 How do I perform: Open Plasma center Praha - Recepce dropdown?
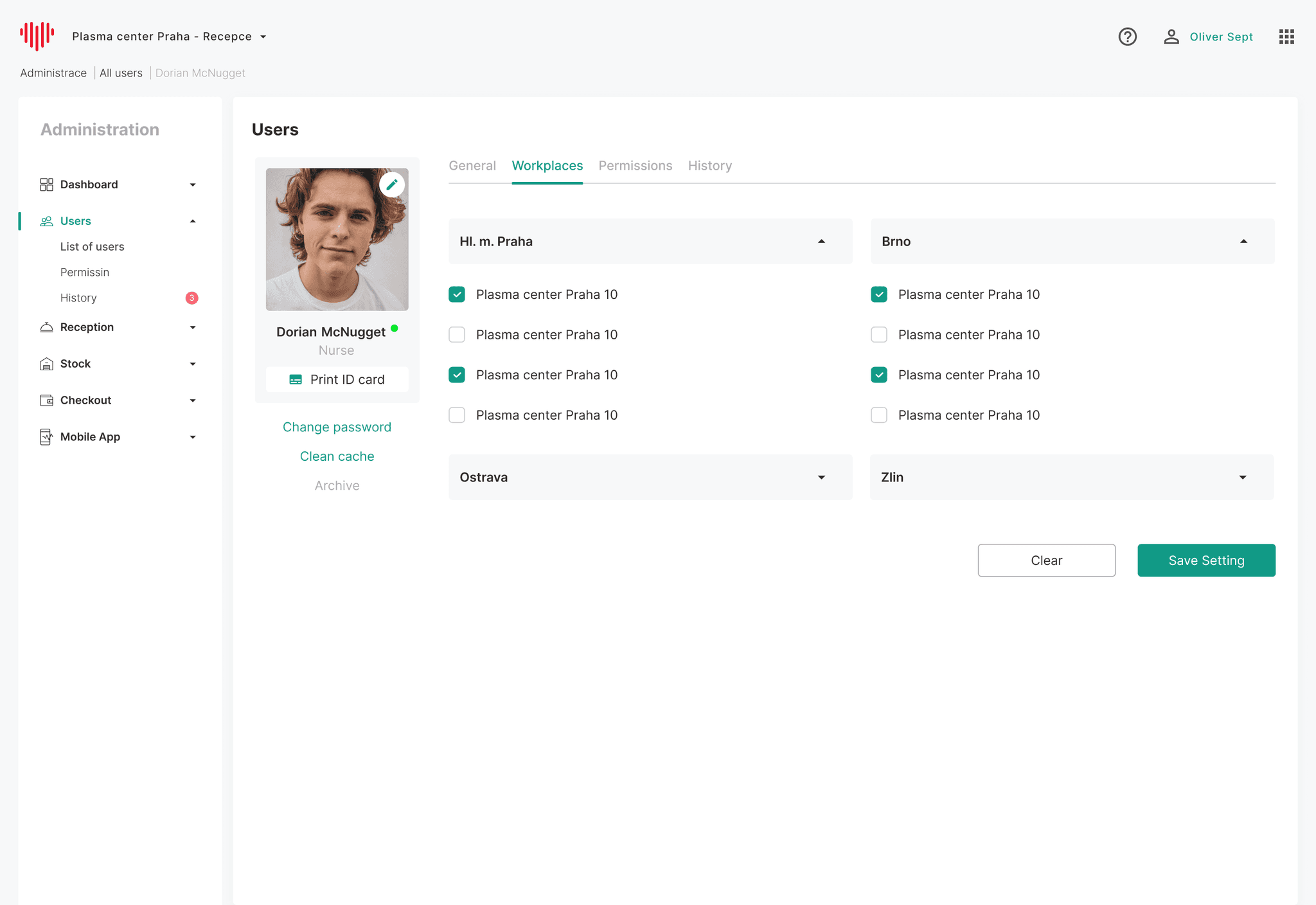170,37
